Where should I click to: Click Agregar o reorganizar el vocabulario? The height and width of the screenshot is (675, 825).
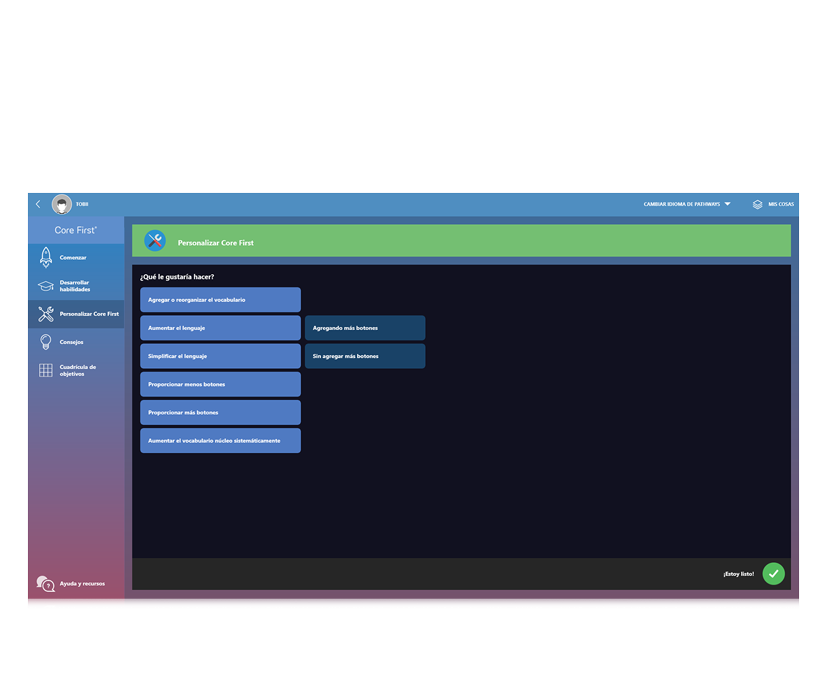(220, 299)
